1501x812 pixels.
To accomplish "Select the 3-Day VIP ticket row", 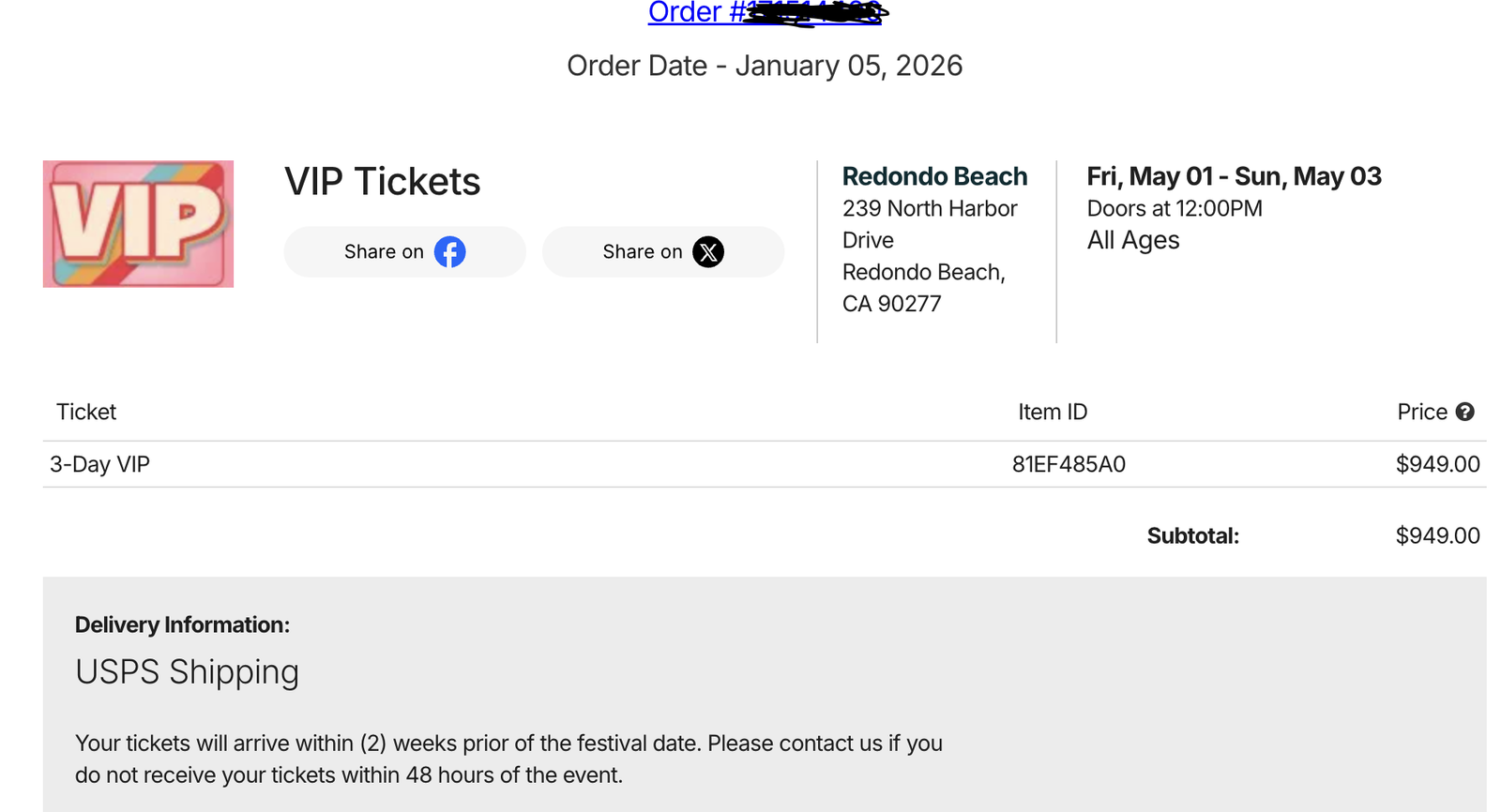I will (x=99, y=463).
